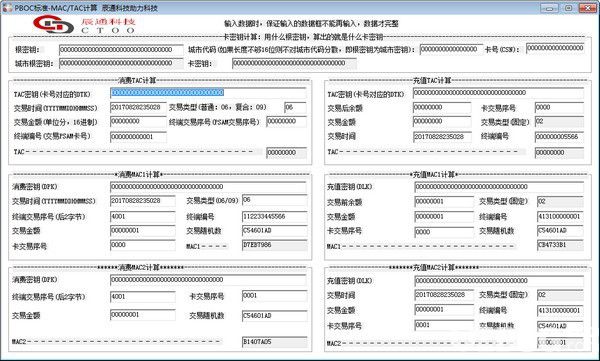
Task: Click 终端交易序号(后2字节) field in 消费MAC2计算
Action: 142,297
